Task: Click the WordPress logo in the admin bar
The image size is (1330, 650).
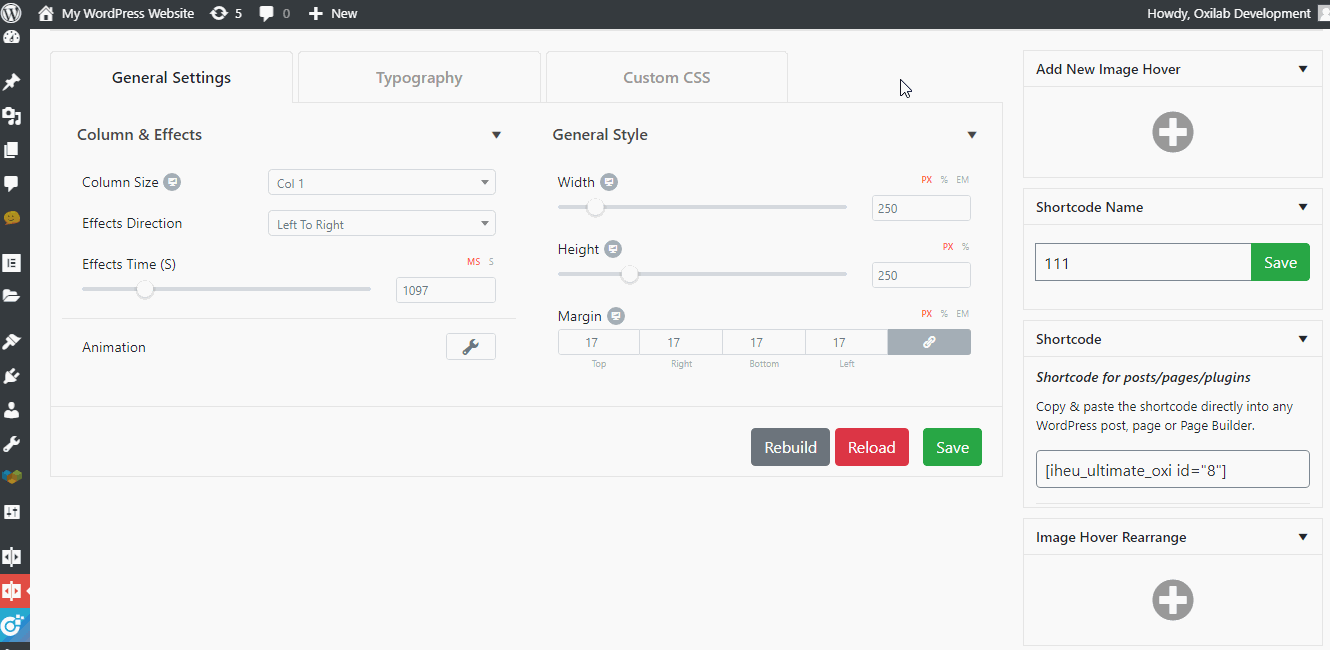Action: [12, 13]
